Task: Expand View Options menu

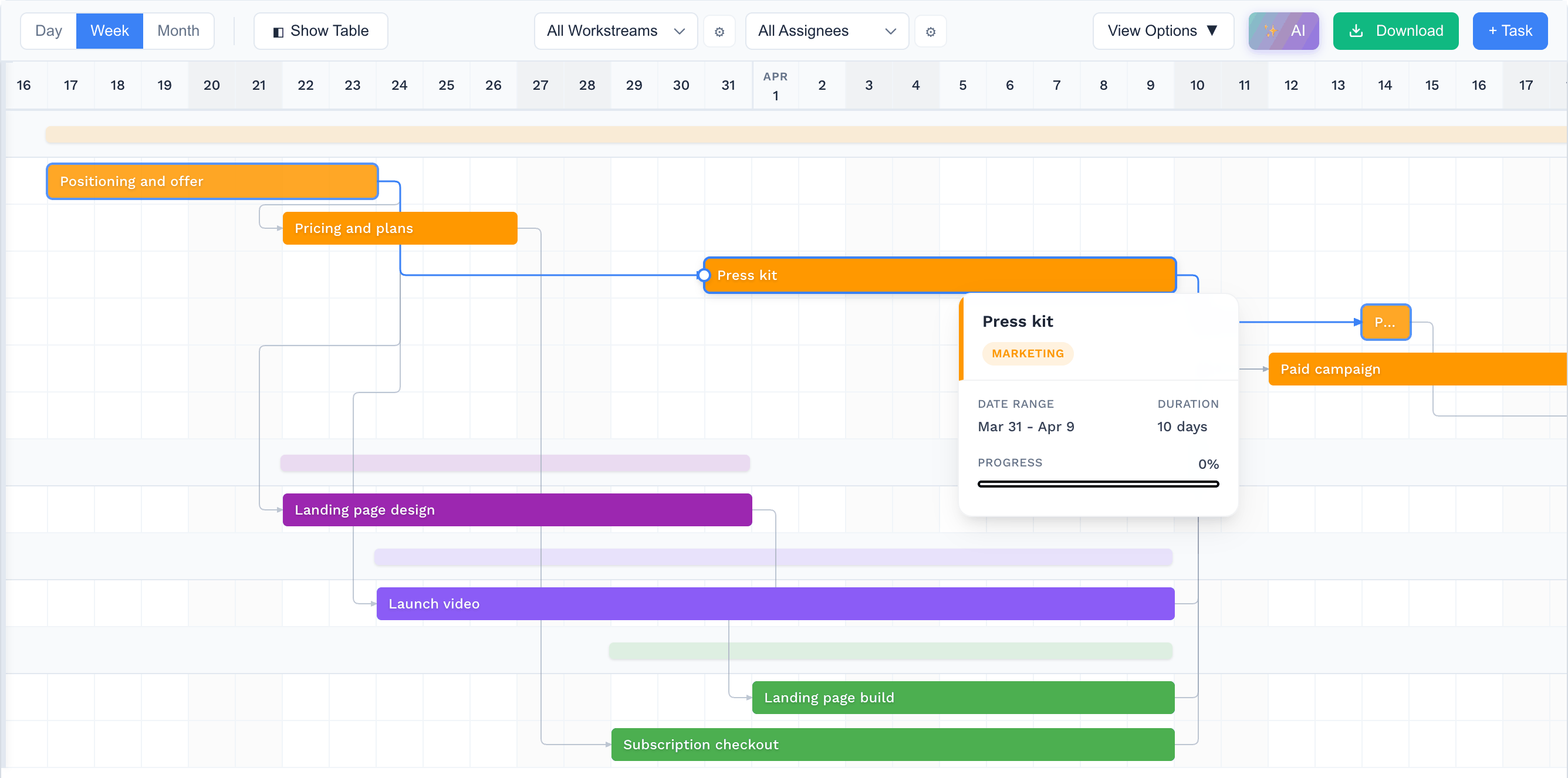Action: pos(1163,31)
